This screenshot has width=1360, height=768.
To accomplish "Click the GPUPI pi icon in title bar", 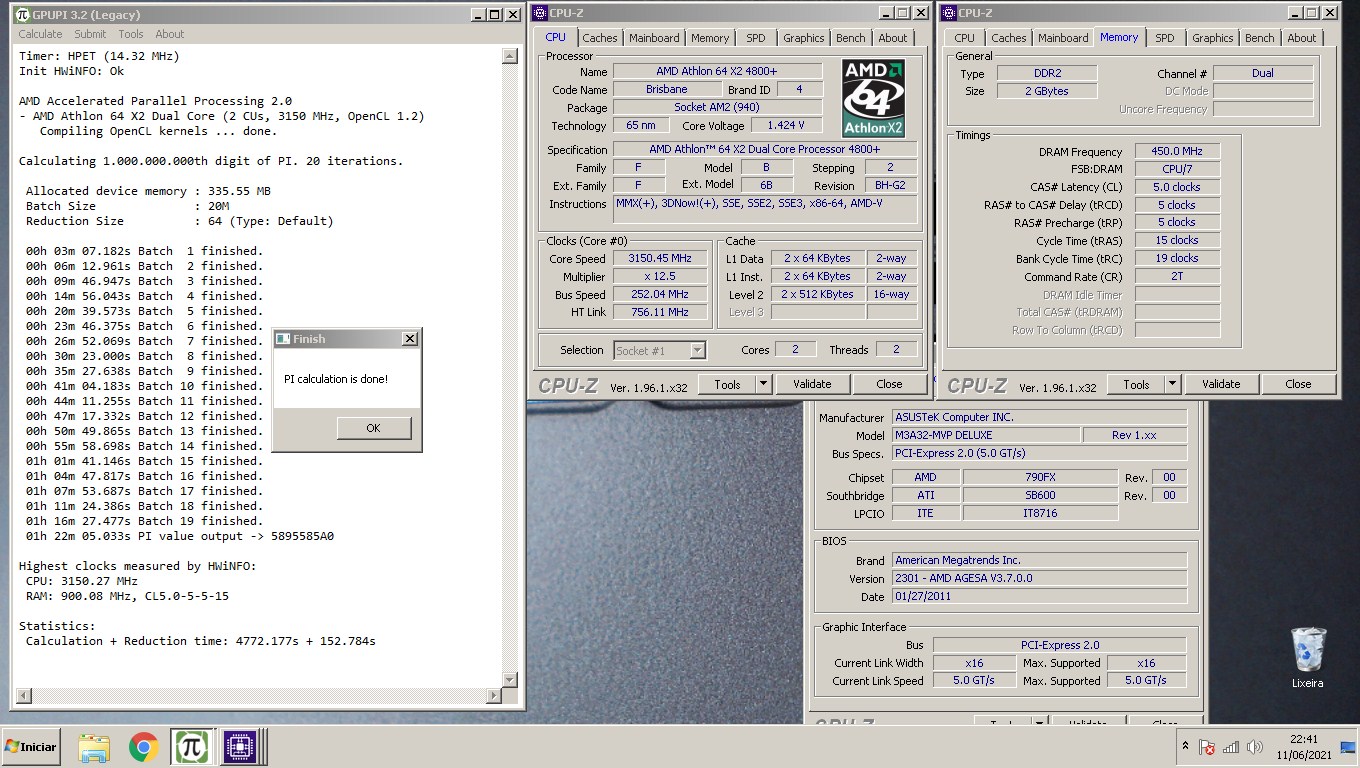I will click(22, 15).
